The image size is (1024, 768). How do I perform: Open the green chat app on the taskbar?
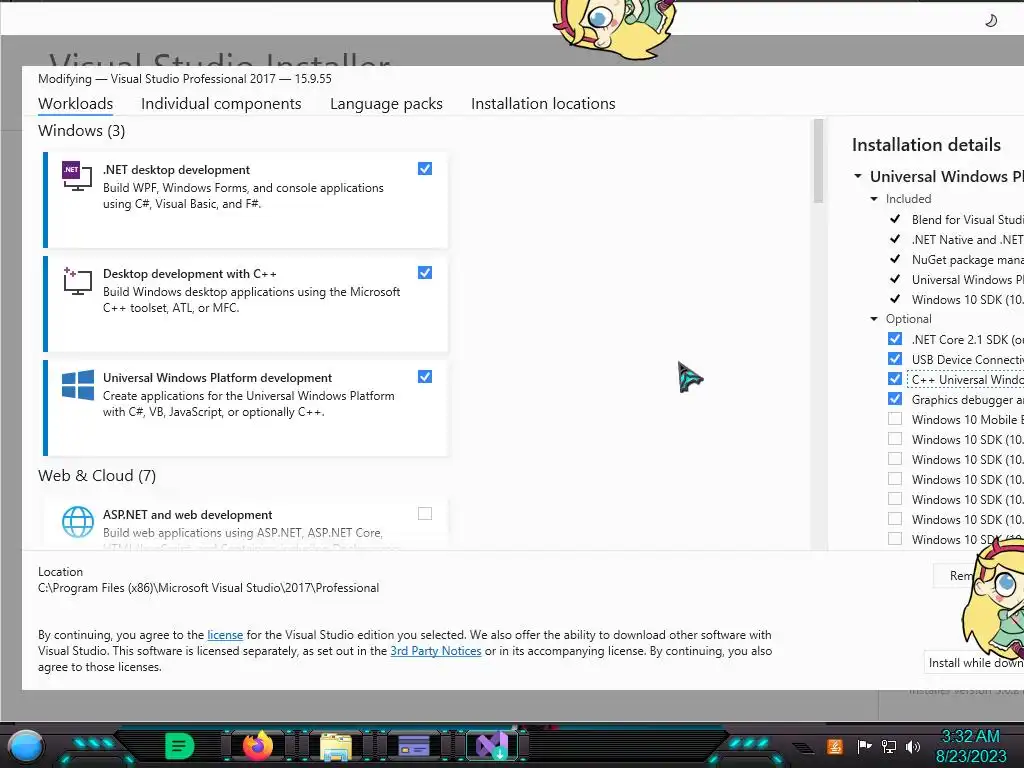(x=180, y=746)
